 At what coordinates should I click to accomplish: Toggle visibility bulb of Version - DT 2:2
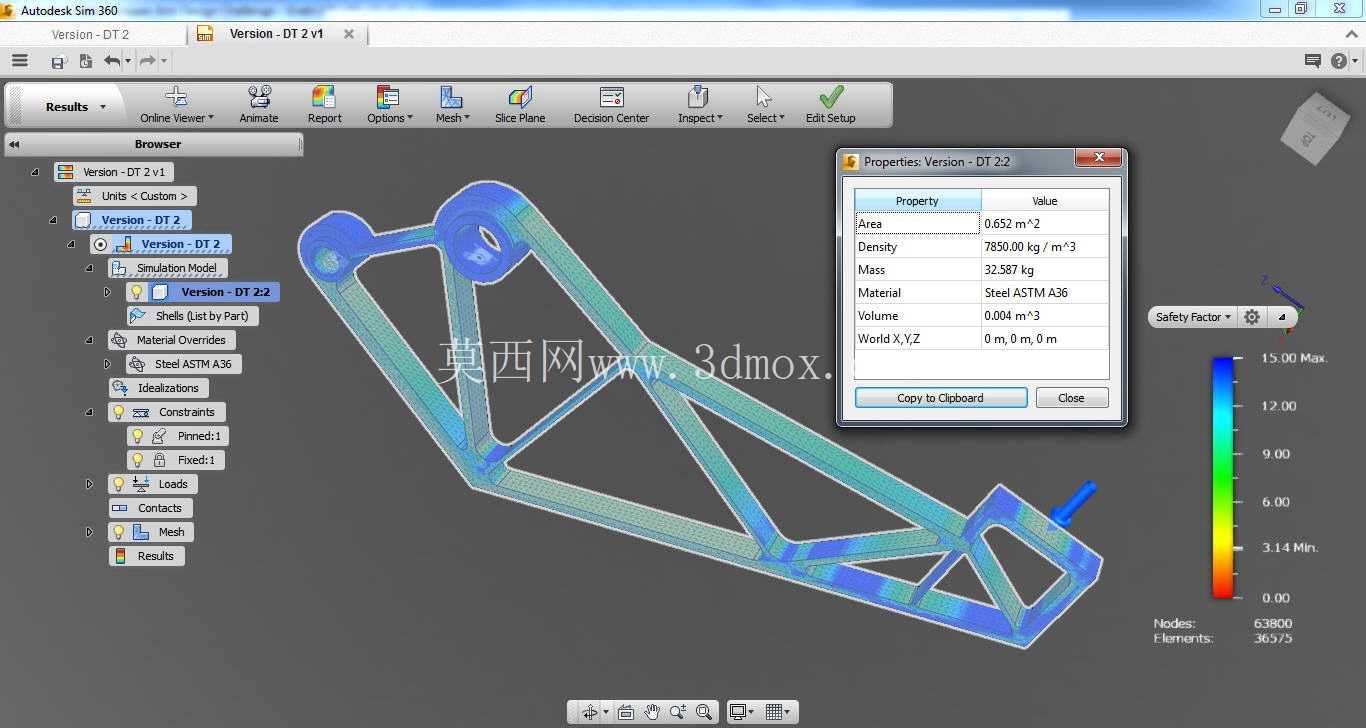(x=137, y=292)
